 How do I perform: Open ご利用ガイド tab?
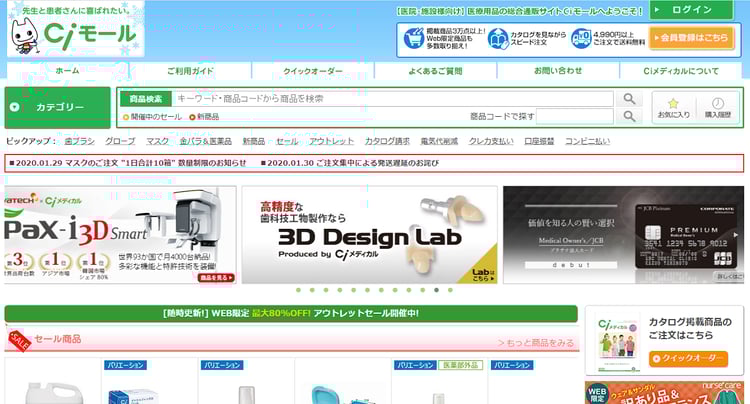190,71
